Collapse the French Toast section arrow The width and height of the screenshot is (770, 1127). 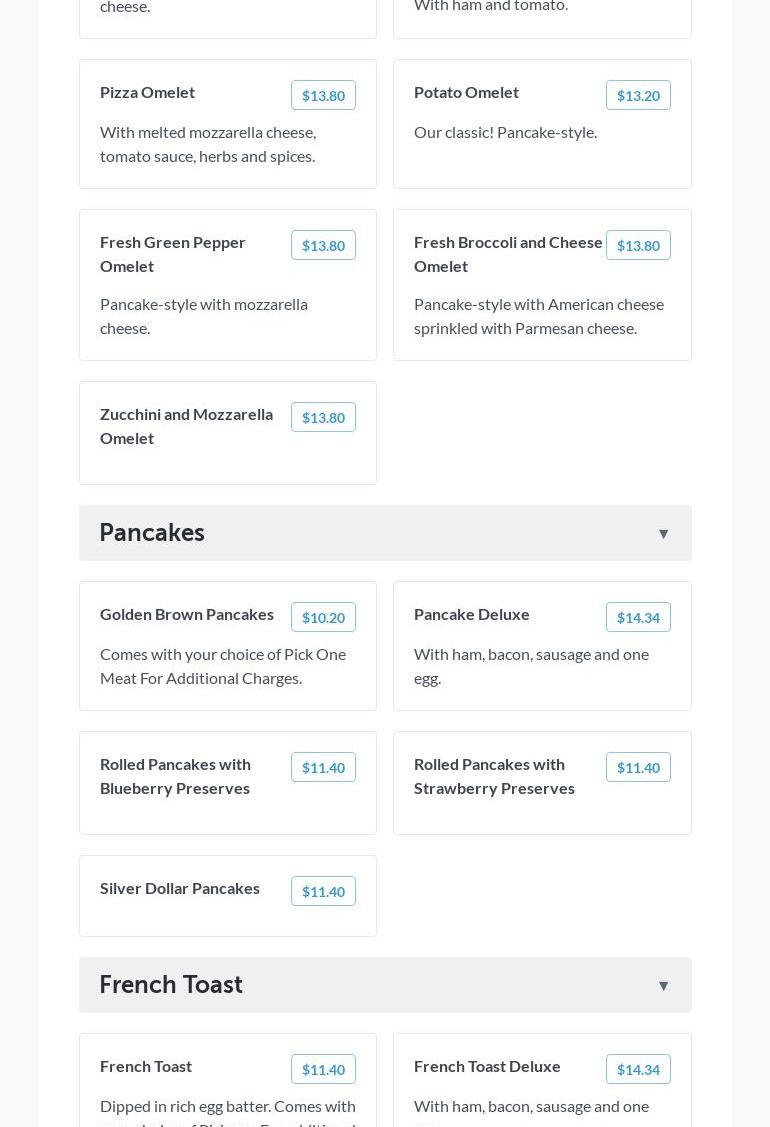click(x=663, y=986)
